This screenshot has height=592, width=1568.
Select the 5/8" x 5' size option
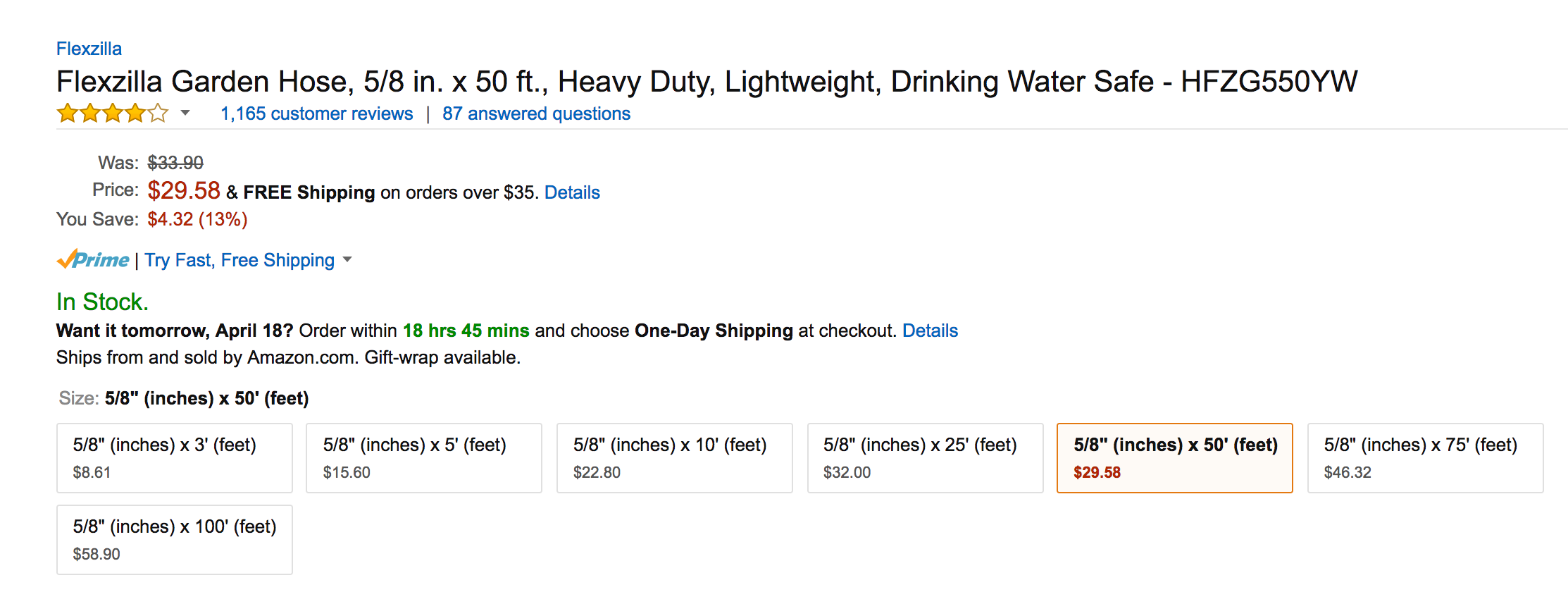(423, 458)
